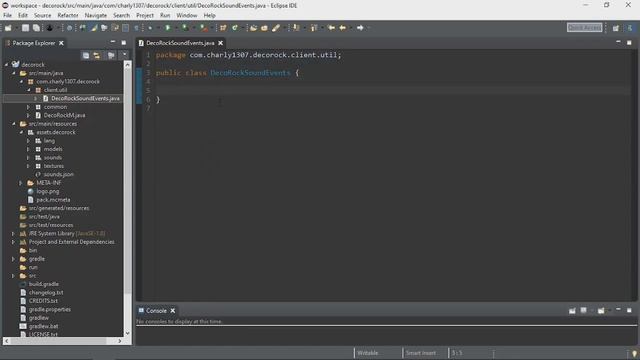Image resolution: width=640 pixels, height=360 pixels.
Task: Collapse the decorock project node
Action: [6, 64]
